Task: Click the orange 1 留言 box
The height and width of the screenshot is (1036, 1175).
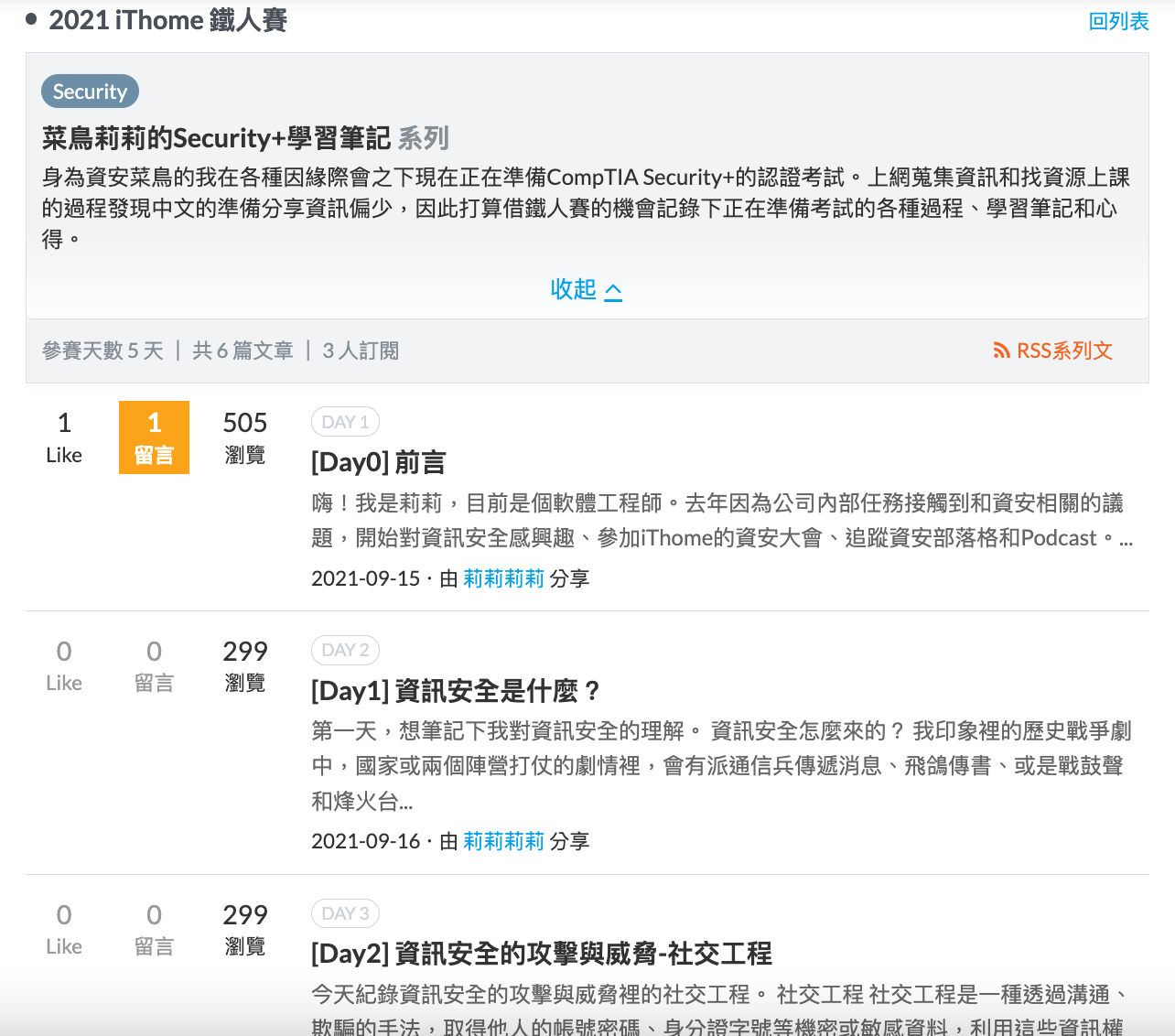Action: click(x=154, y=437)
